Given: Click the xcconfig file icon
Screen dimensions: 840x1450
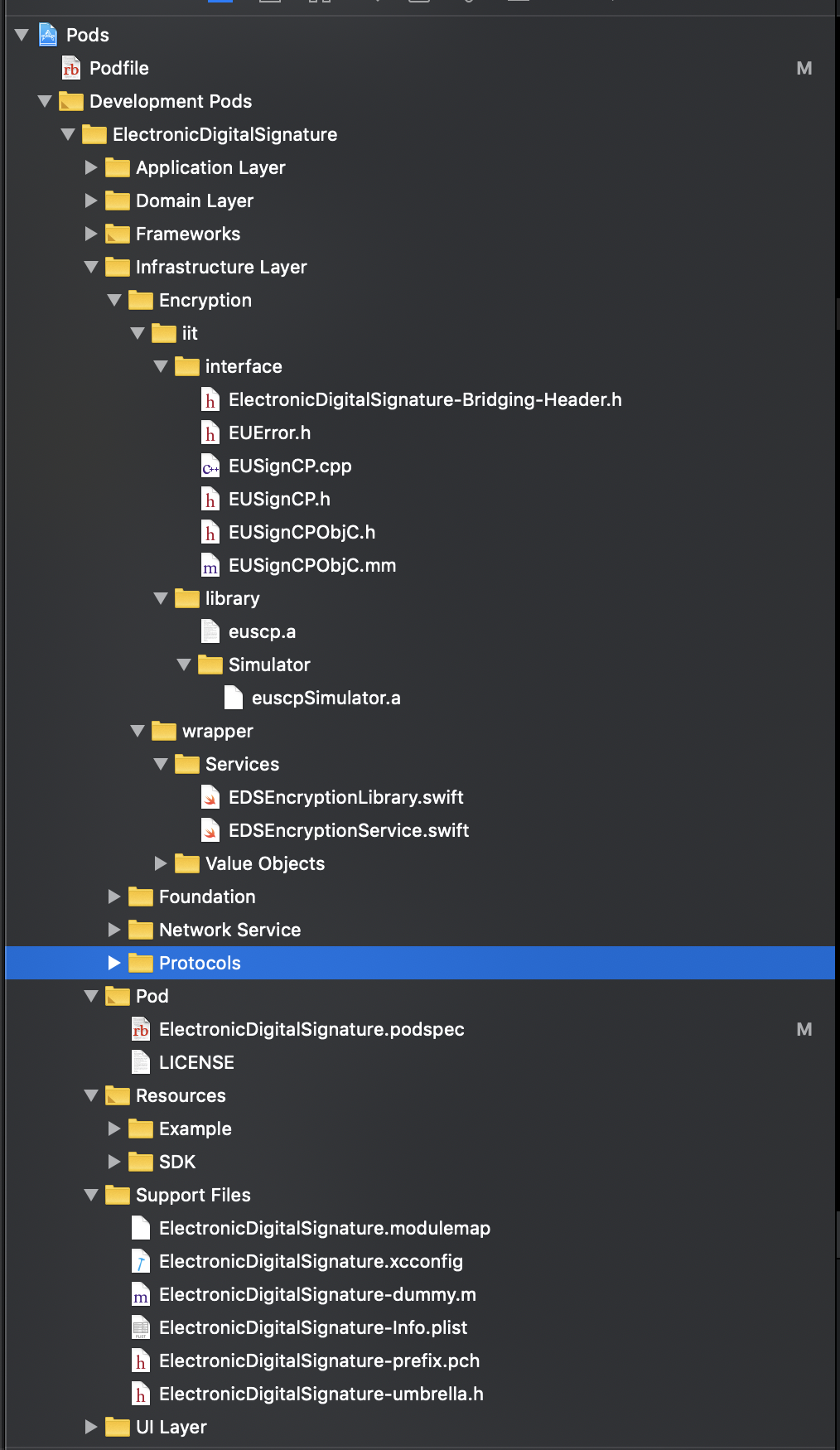Looking at the screenshot, I should click(x=141, y=1261).
